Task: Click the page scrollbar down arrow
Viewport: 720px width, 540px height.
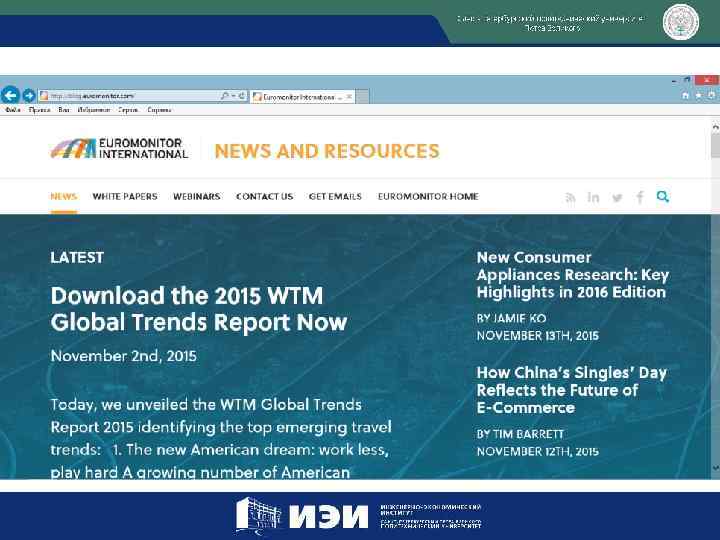Action: [715, 468]
